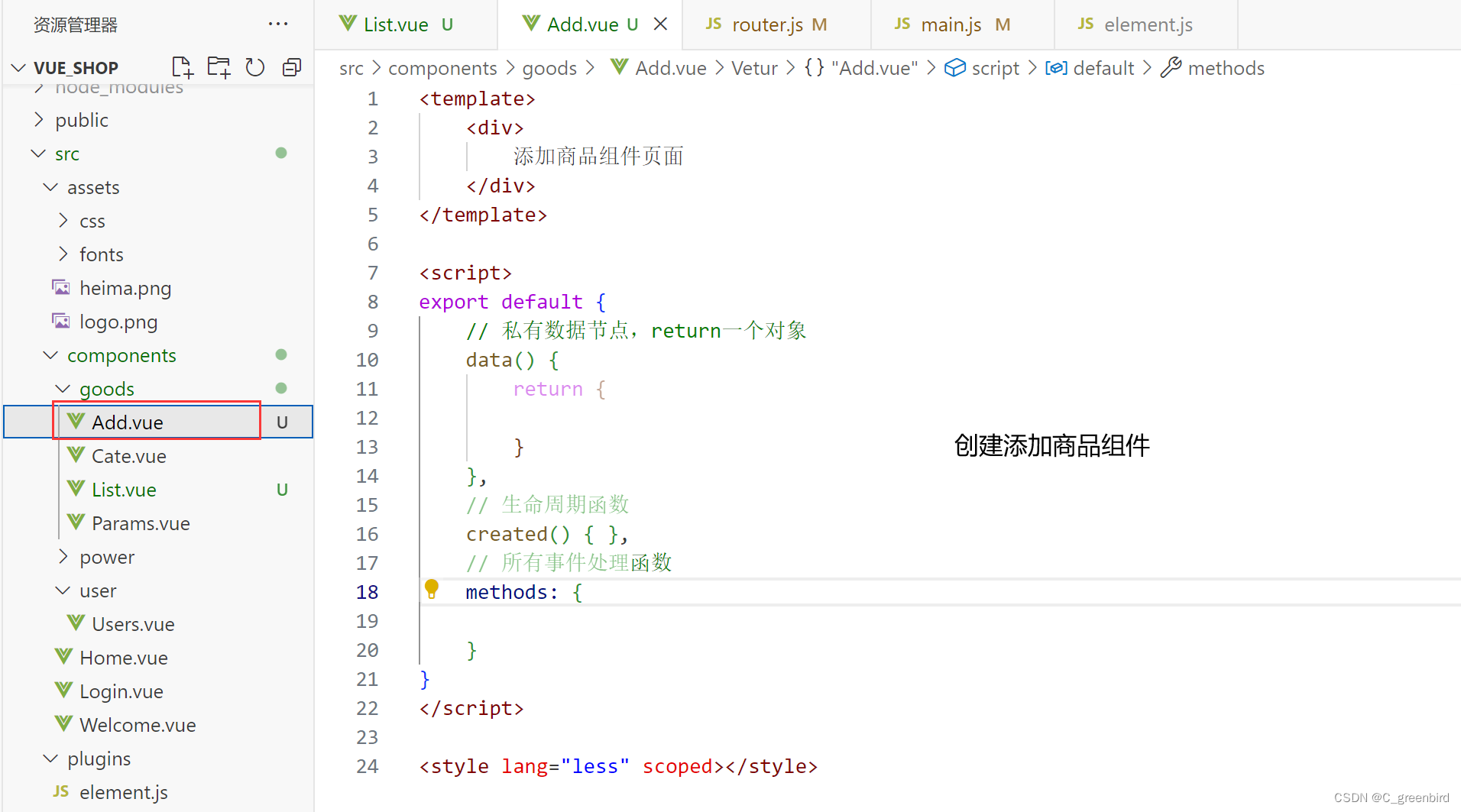The width and height of the screenshot is (1461, 812).
Task: Click the Vue icon beside Params.vue
Action: pos(76,522)
